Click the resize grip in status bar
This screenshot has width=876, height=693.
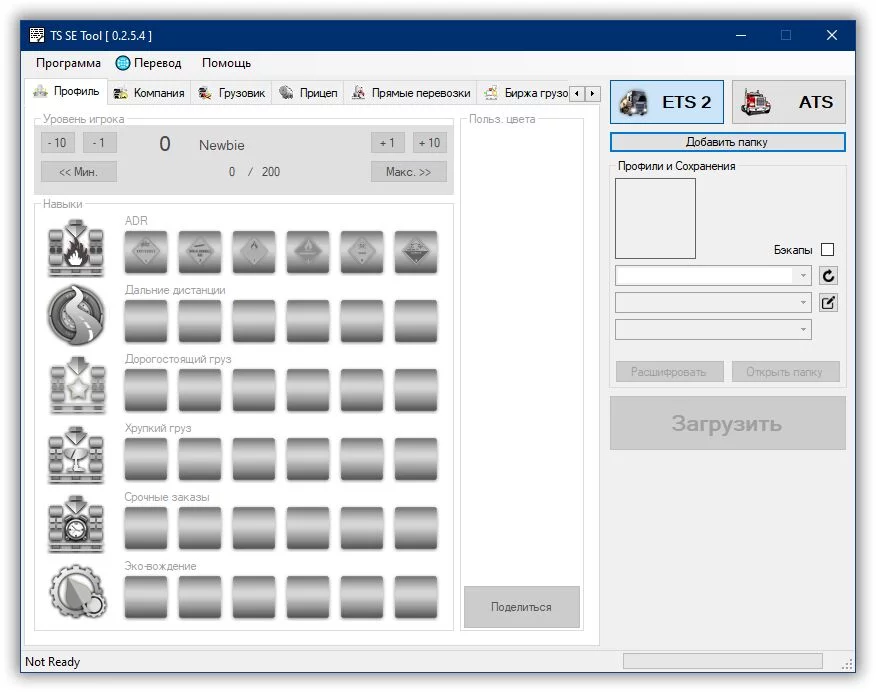point(848,664)
